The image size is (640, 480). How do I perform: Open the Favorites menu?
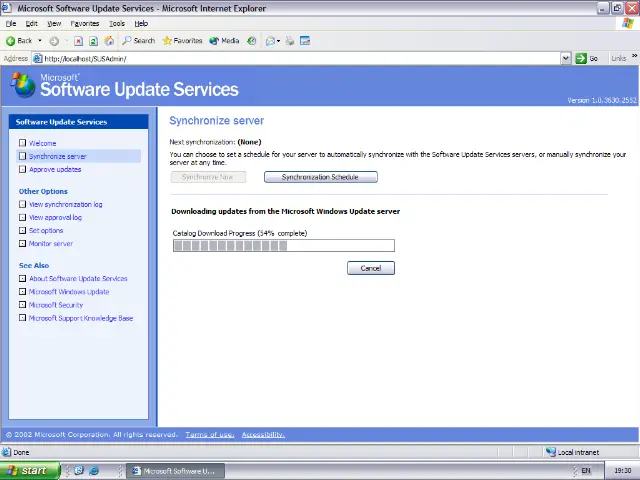(x=85, y=24)
